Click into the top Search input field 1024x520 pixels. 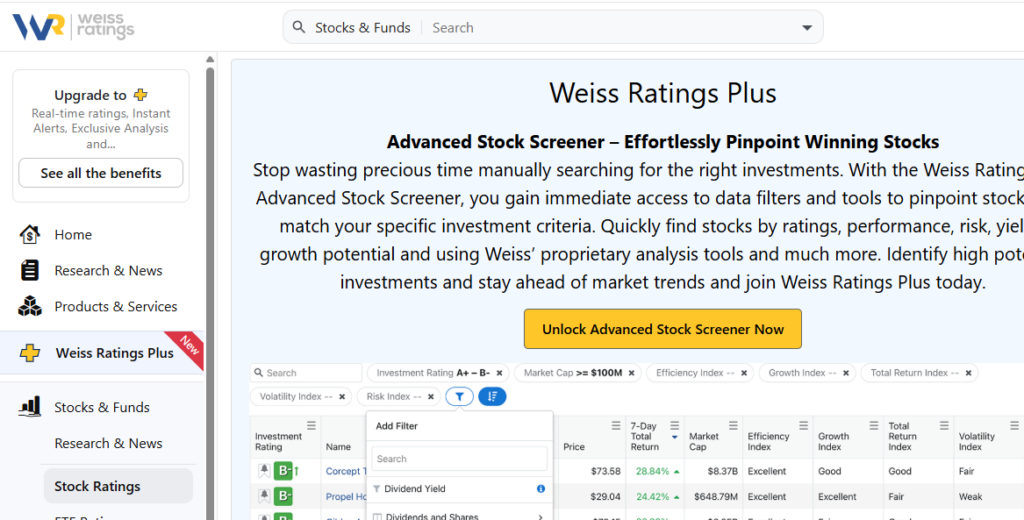610,28
